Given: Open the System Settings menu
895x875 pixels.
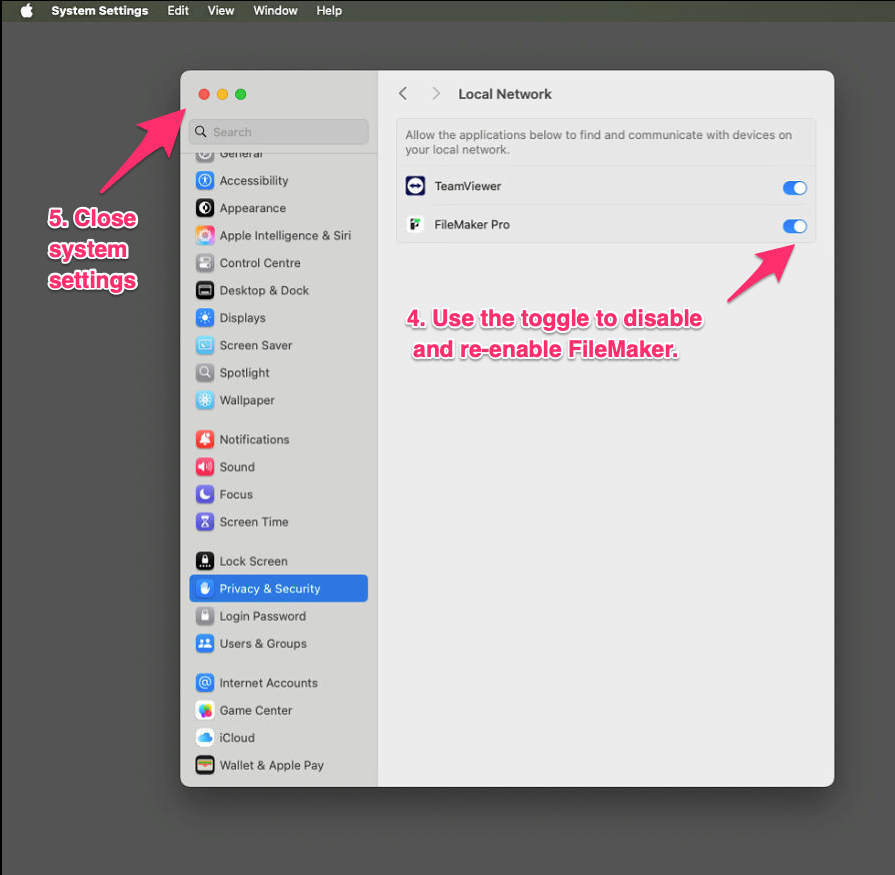Looking at the screenshot, I should [x=100, y=11].
